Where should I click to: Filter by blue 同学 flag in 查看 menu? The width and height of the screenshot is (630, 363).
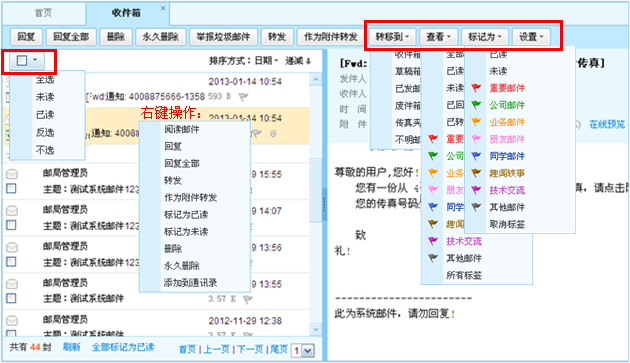click(x=433, y=207)
